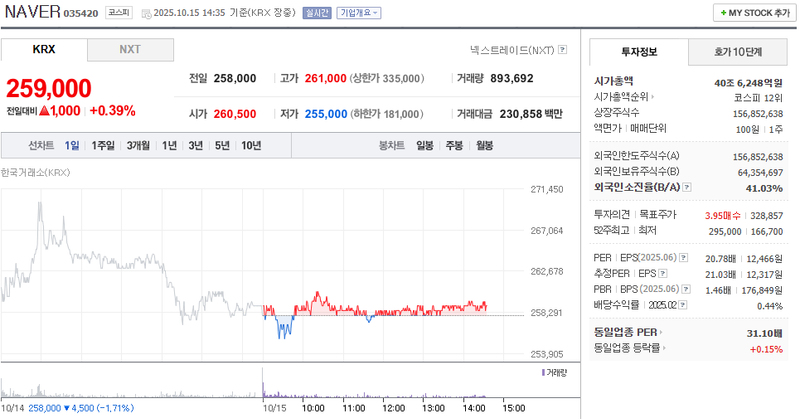The image size is (800, 419).
Task: Switch chart to 일봉 candlestick view
Action: pos(425,146)
